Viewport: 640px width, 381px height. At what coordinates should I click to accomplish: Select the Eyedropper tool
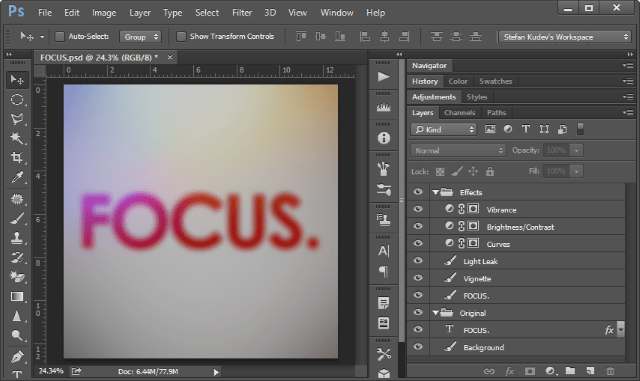tap(17, 178)
